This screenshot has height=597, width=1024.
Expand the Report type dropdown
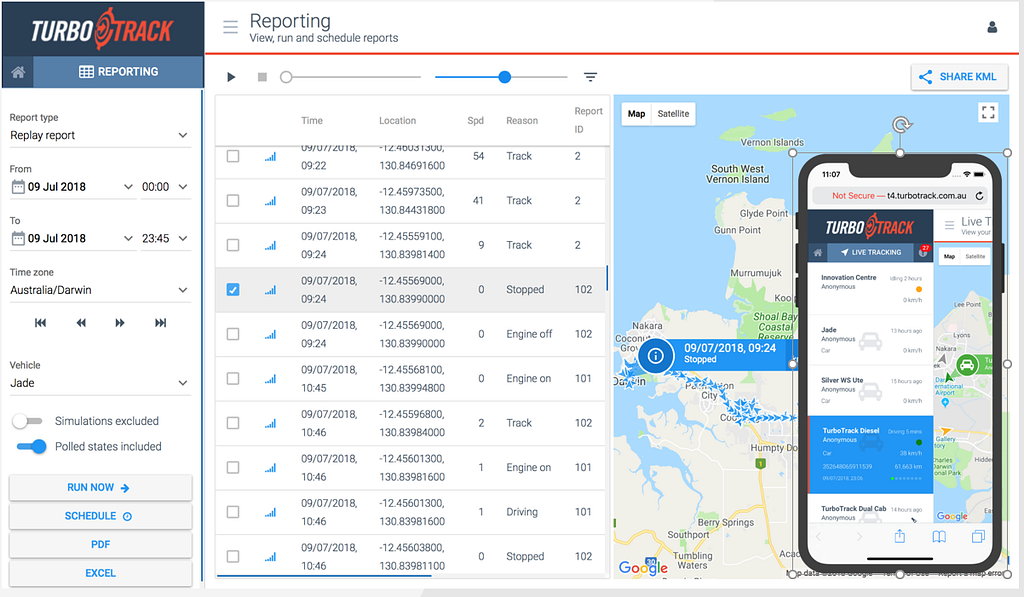100,135
